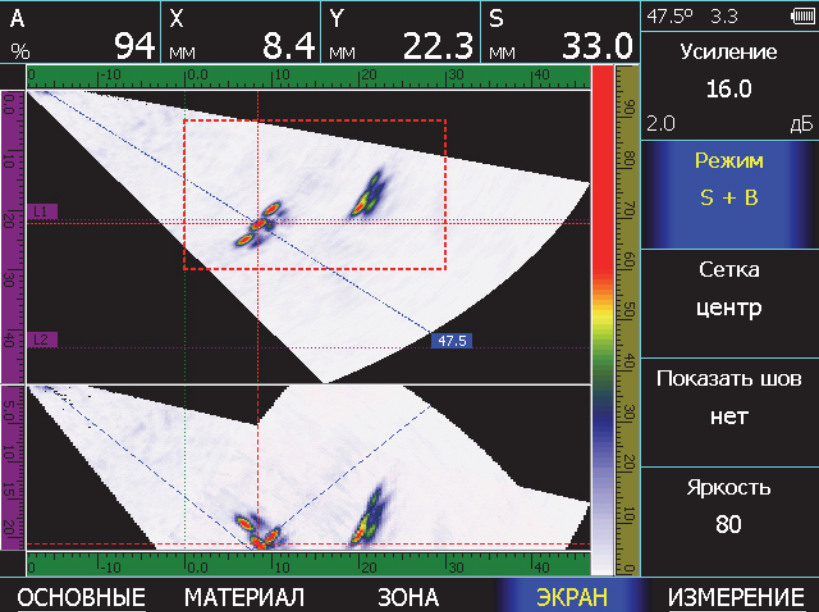Click the A % amplitude readout 94
The image size is (819, 612).
[80, 34]
